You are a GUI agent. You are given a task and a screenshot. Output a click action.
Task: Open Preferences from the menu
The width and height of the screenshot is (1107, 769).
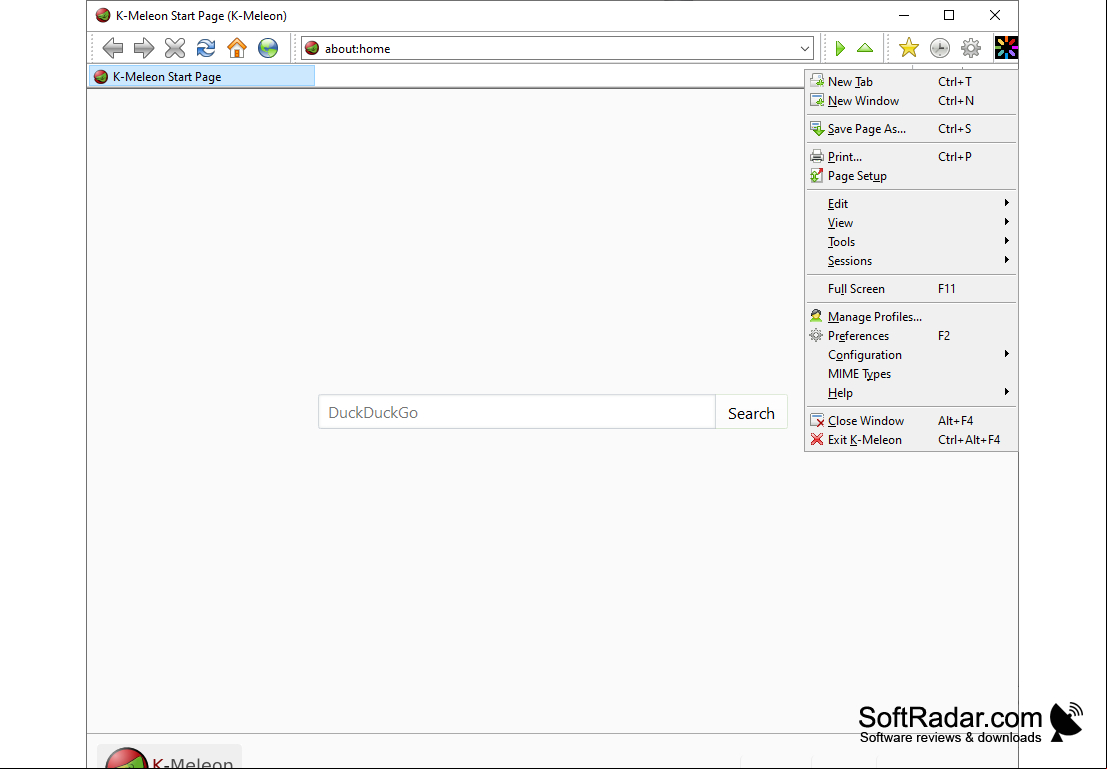pyautogui.click(x=911, y=335)
